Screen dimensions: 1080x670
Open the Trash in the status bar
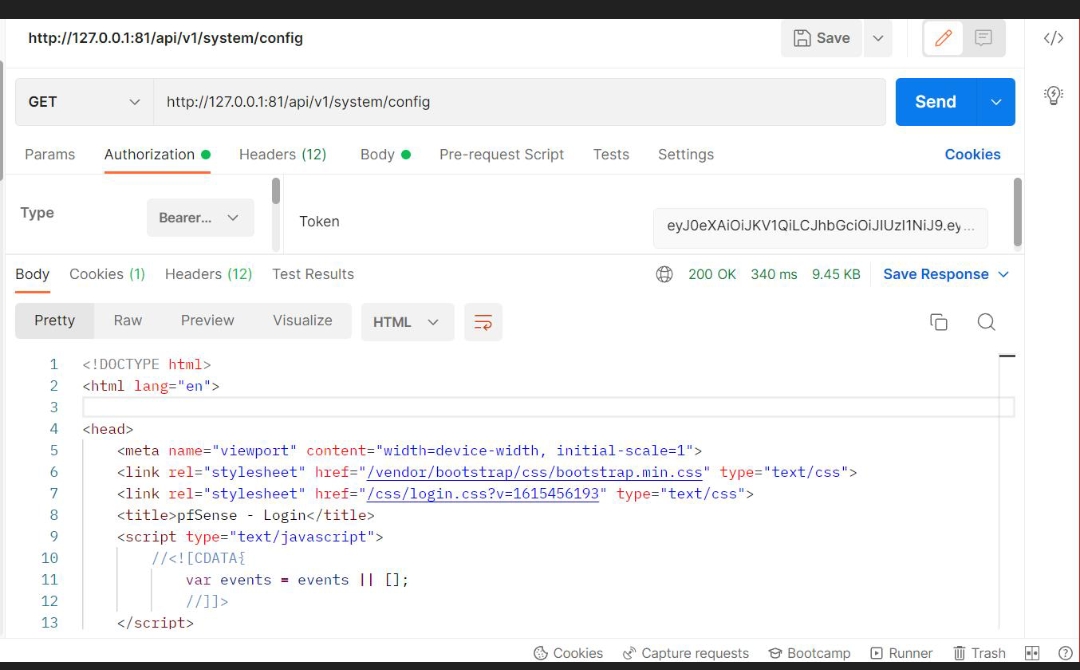coord(979,653)
